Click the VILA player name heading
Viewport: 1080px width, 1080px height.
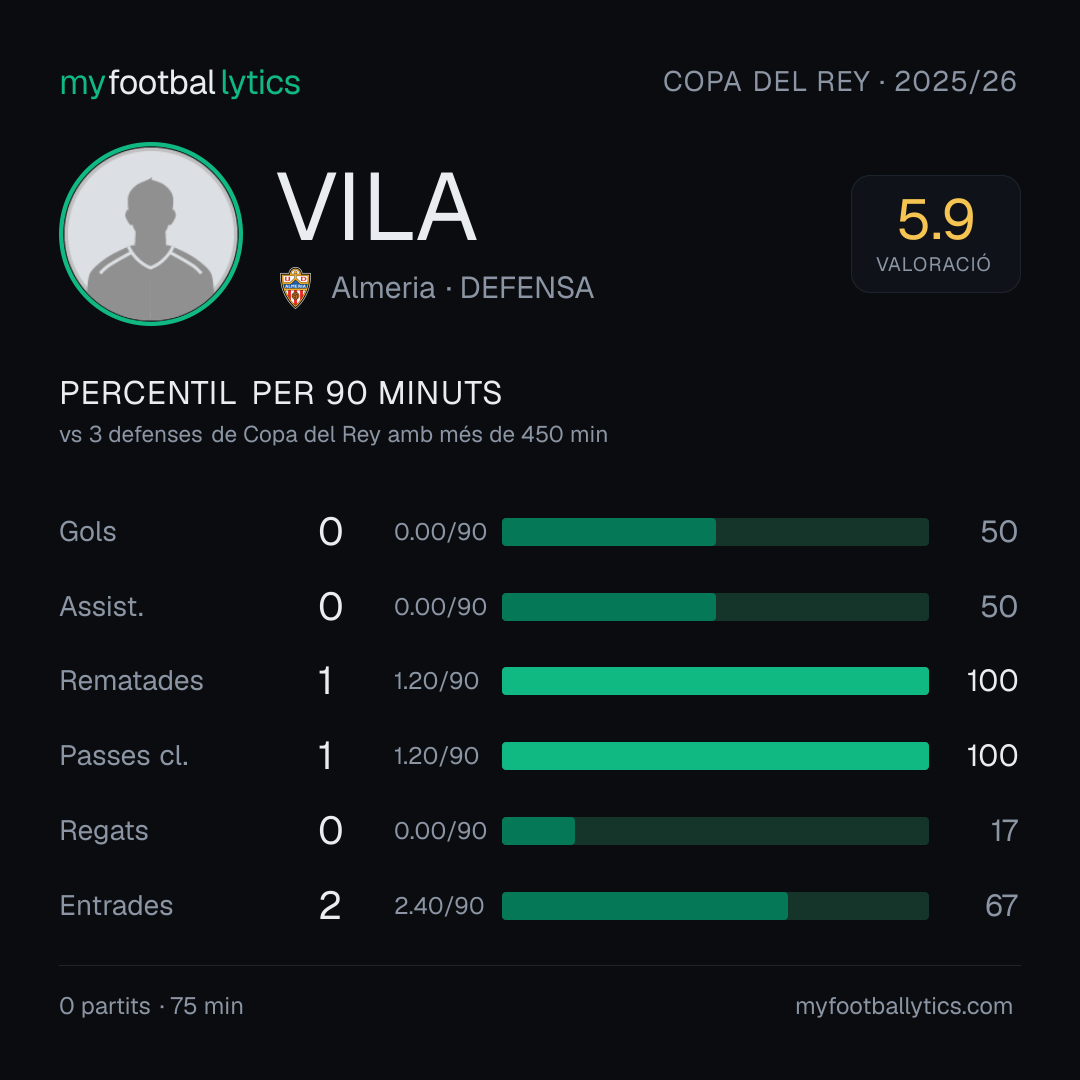tap(377, 207)
